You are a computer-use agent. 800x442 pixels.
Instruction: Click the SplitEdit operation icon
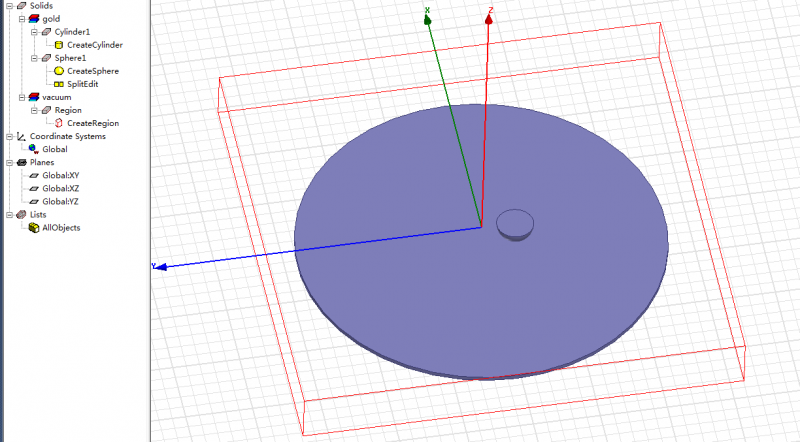59,84
